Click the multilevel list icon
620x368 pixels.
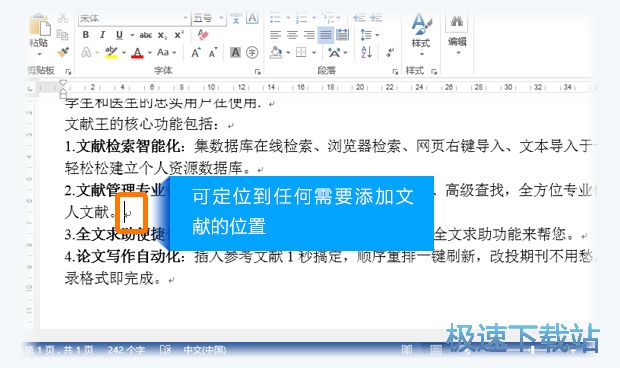(x=327, y=18)
